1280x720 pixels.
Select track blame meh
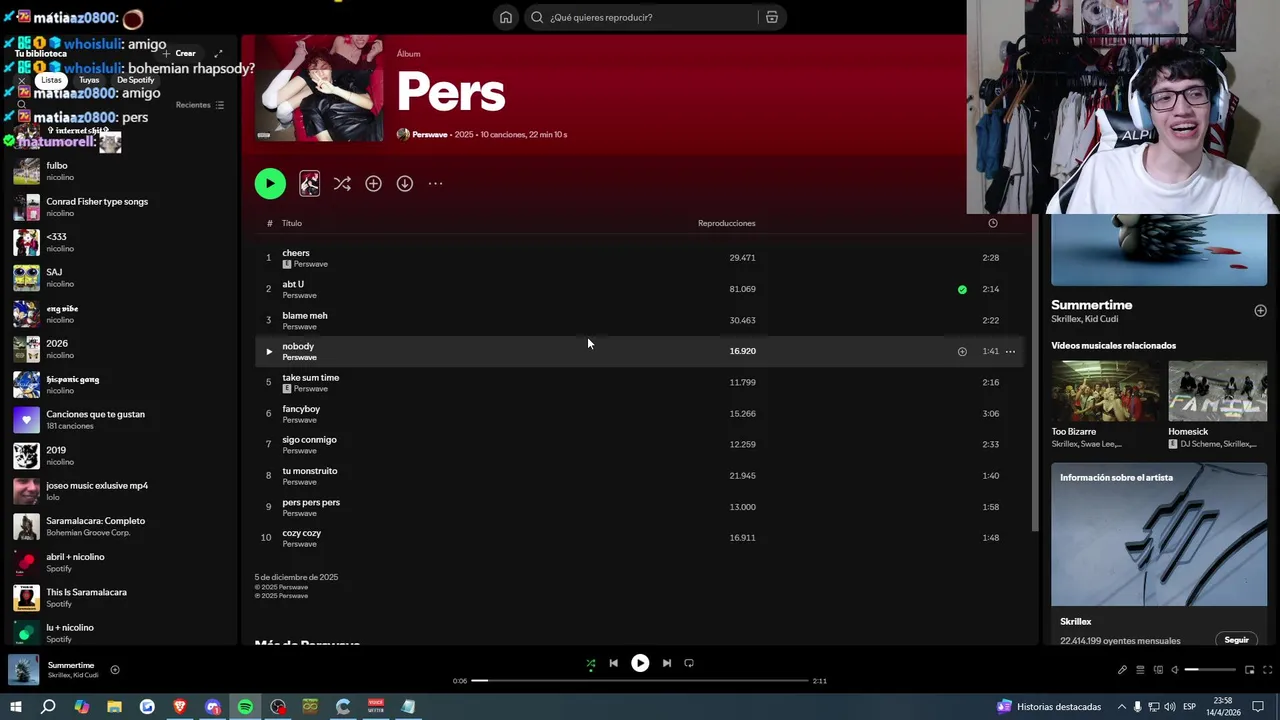pos(638,320)
